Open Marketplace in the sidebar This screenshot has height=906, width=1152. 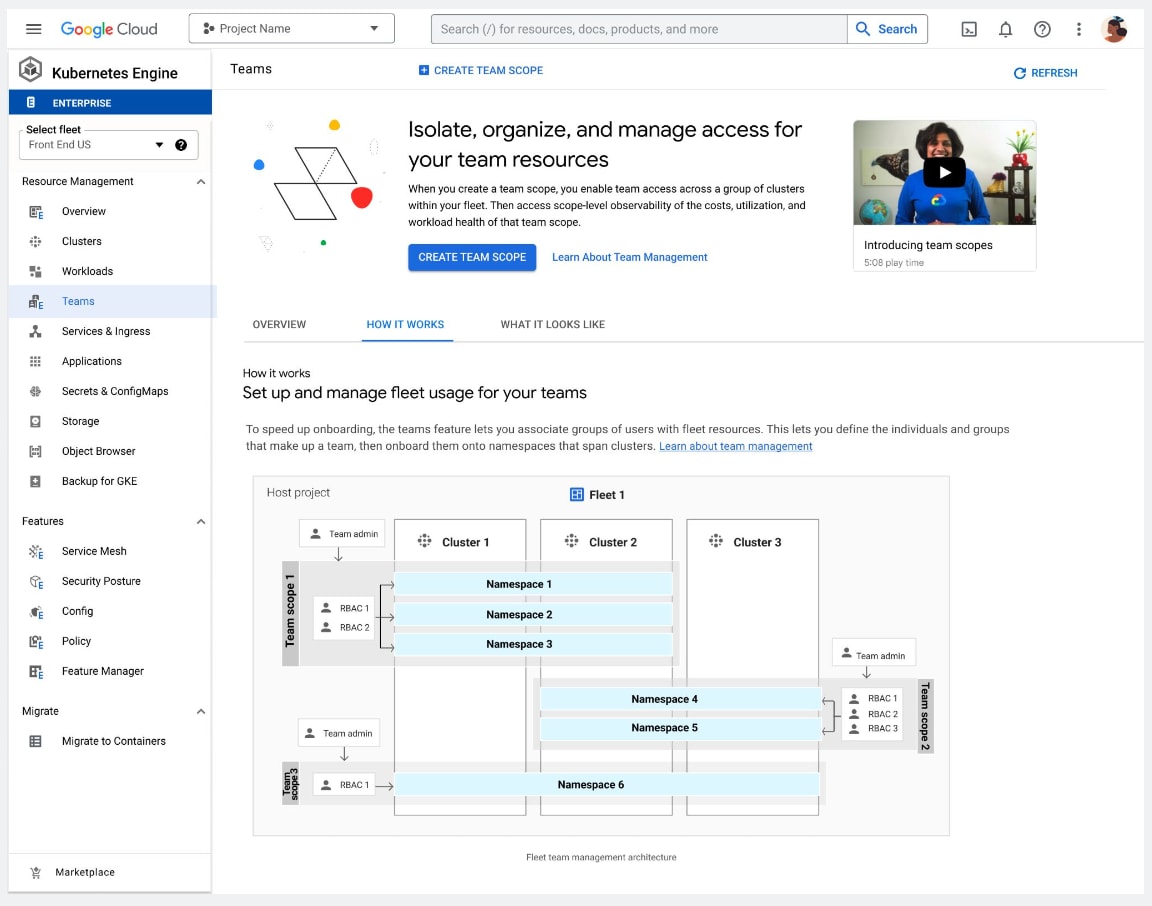click(110, 872)
